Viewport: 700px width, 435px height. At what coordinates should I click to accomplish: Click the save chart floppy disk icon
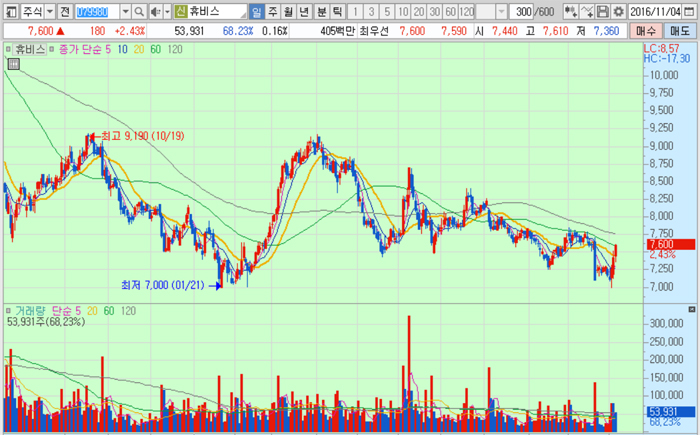[603, 11]
